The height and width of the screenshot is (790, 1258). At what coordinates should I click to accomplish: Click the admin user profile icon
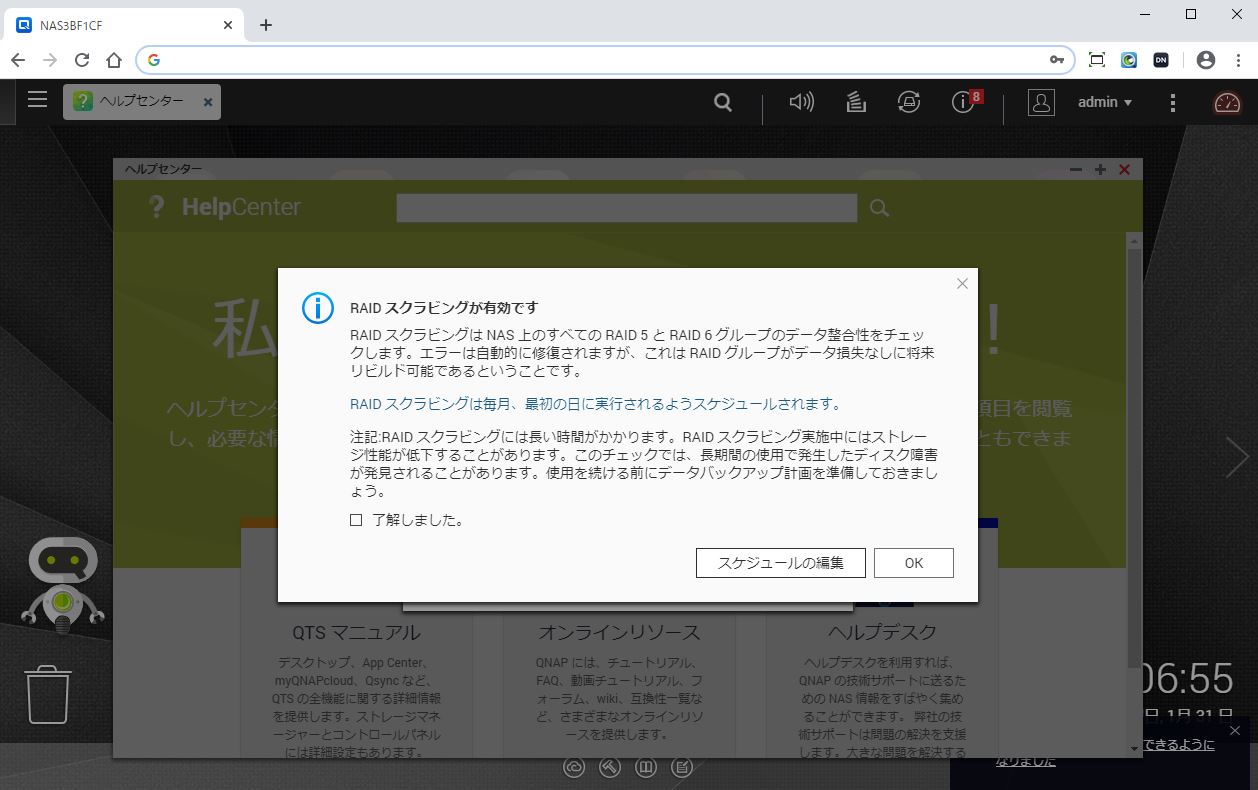tap(1041, 102)
